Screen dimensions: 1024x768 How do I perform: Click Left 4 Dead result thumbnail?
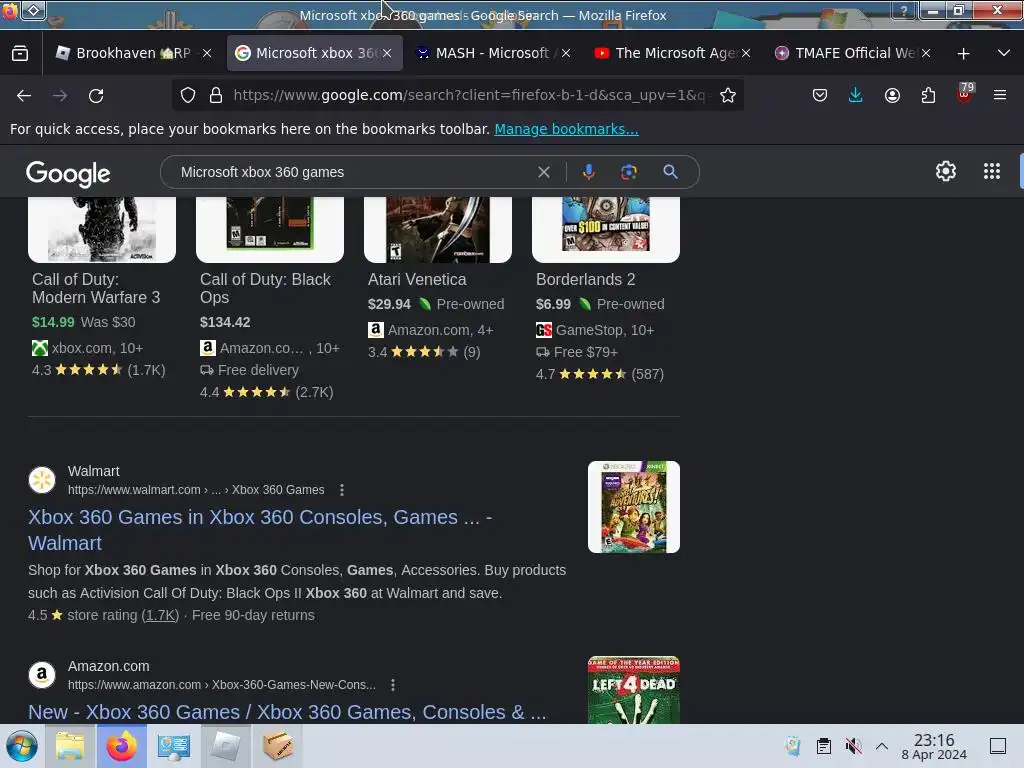point(633,690)
